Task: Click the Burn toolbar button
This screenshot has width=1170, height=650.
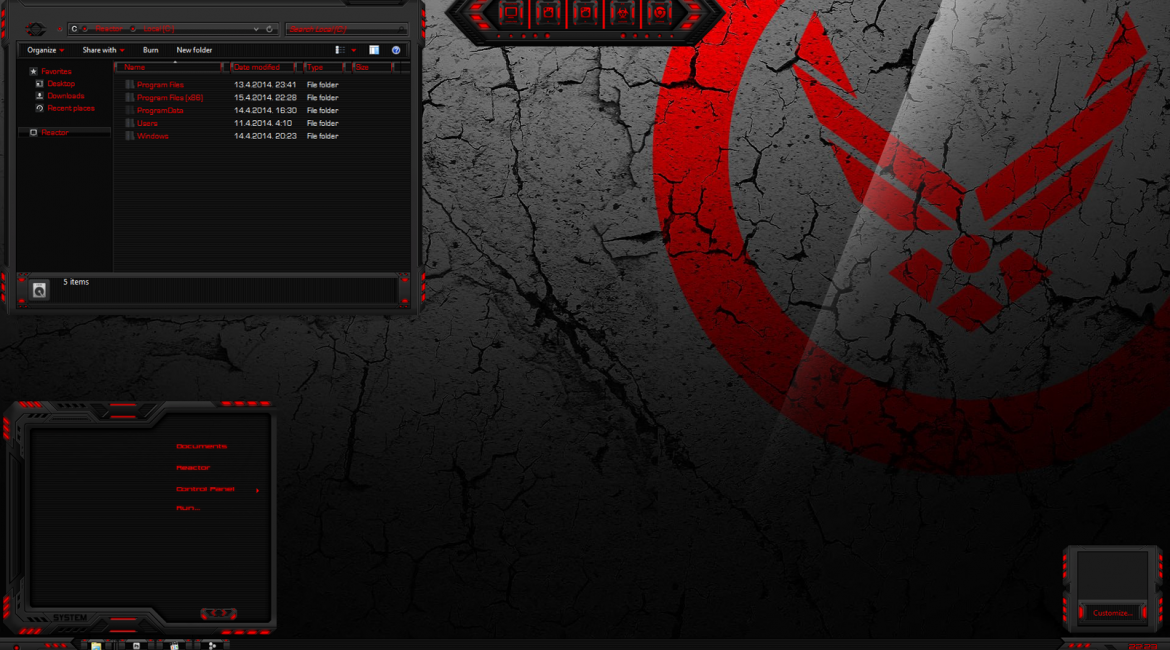Action: 151,50
